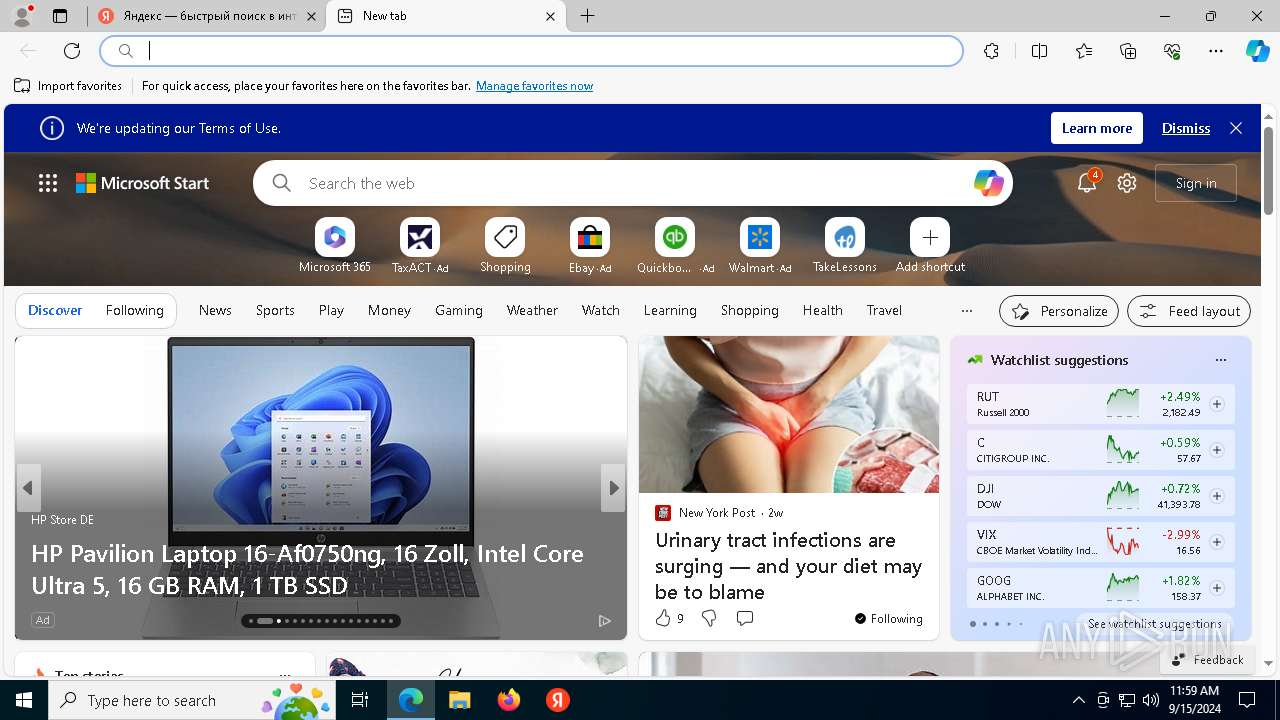Click Learn more on Terms banner

tap(1097, 128)
